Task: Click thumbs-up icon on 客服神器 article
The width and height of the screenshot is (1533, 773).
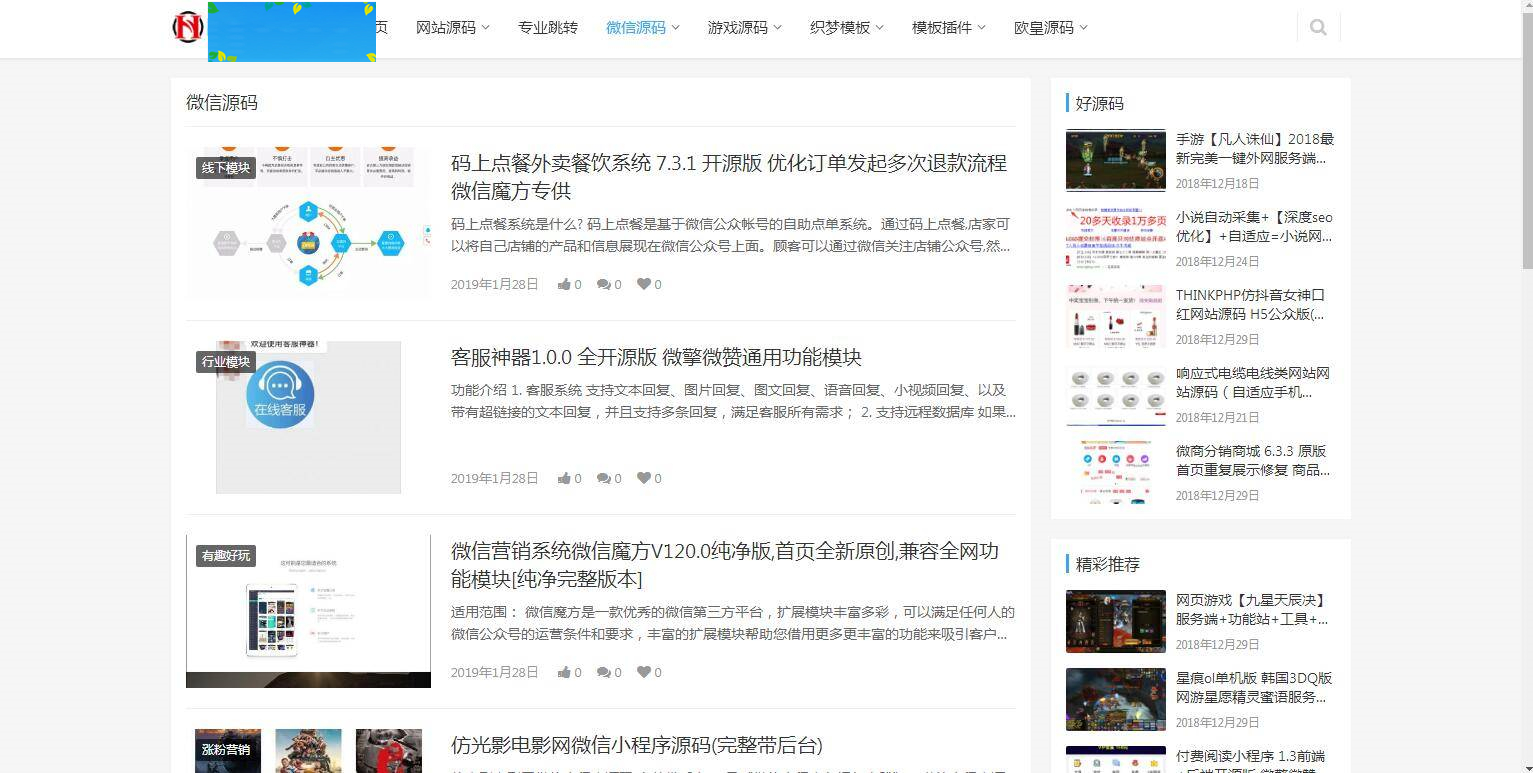Action: click(567, 478)
